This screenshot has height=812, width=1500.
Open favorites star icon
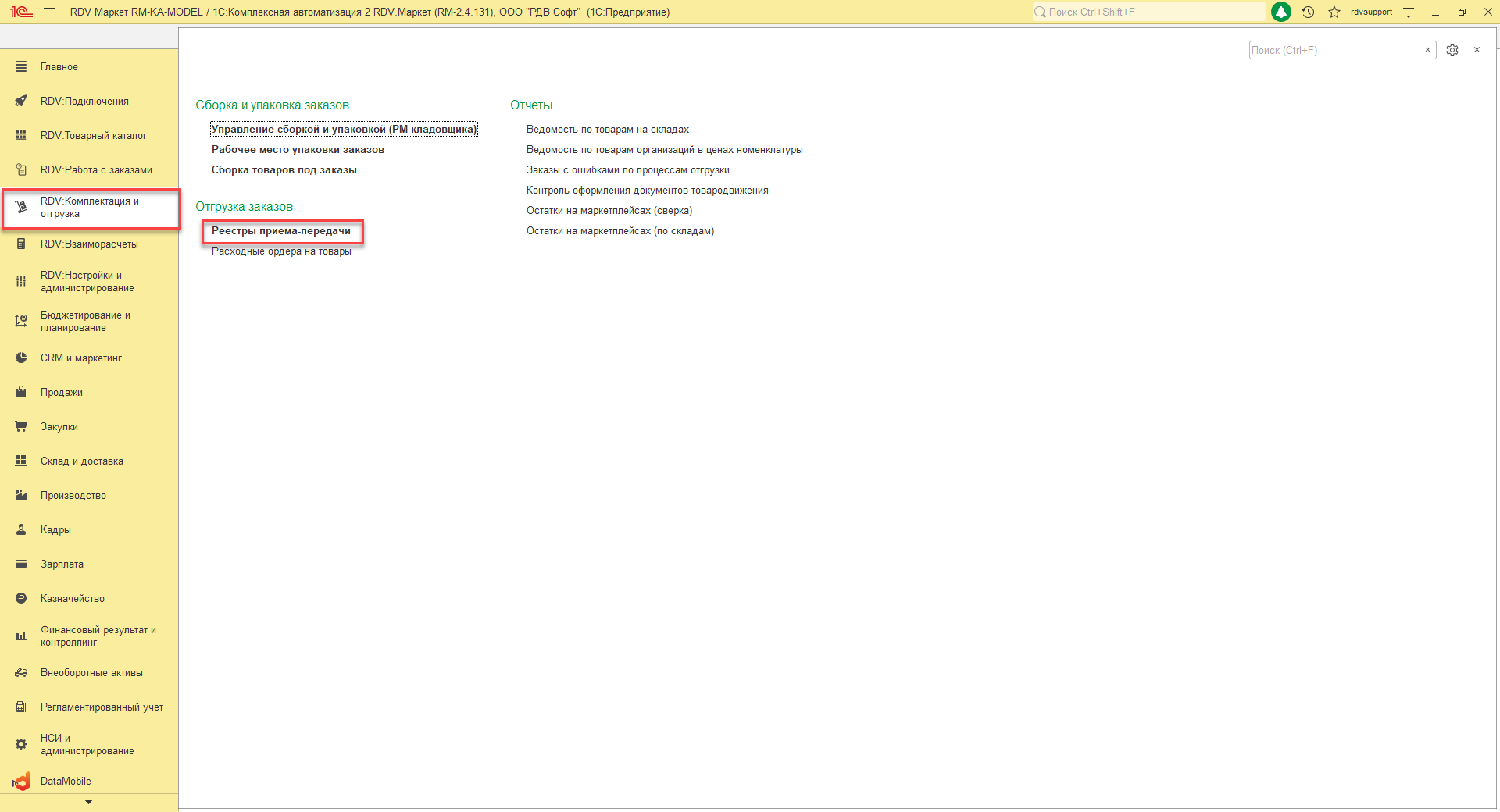(x=1334, y=12)
